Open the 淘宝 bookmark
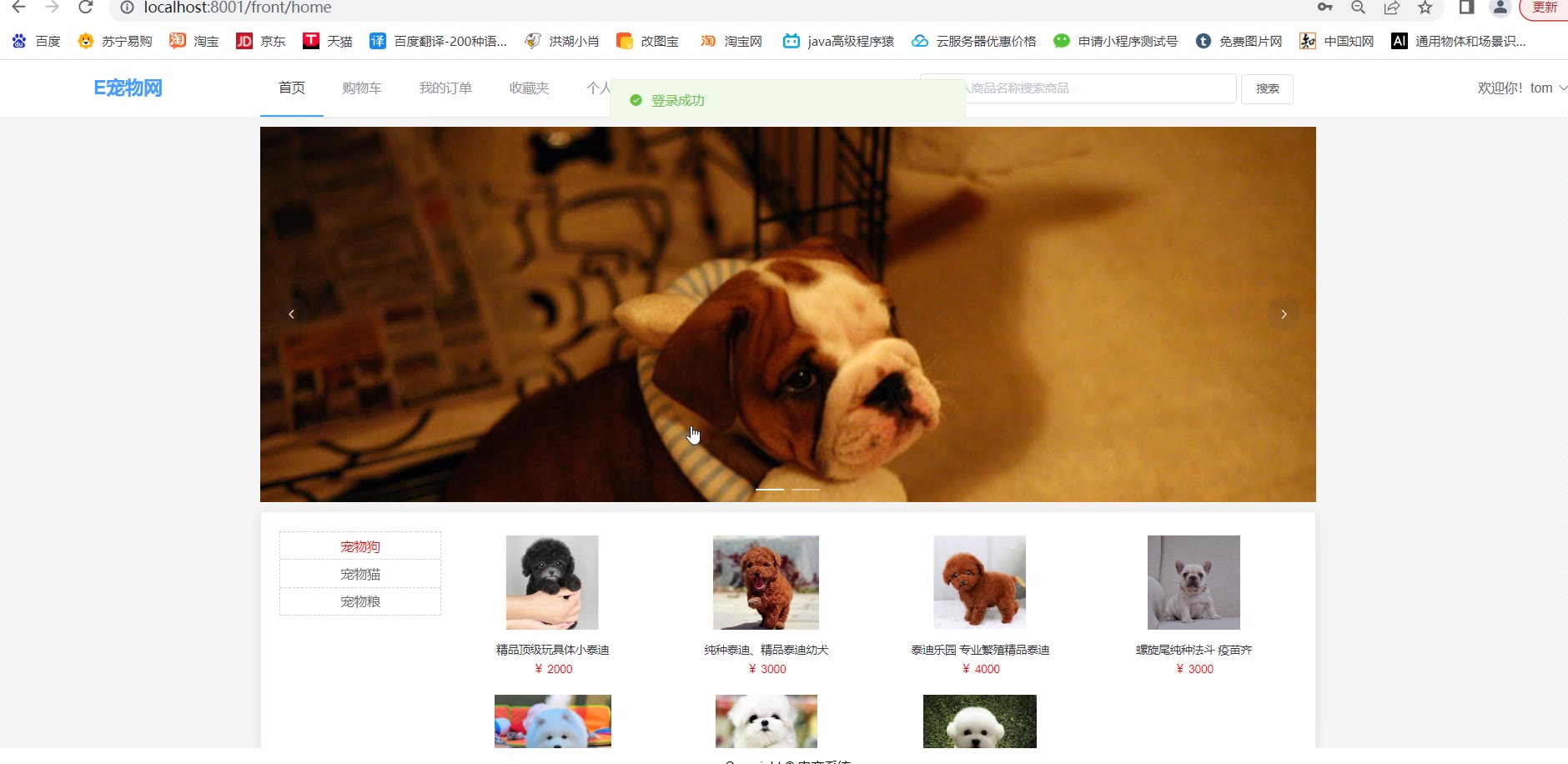 coord(194,41)
